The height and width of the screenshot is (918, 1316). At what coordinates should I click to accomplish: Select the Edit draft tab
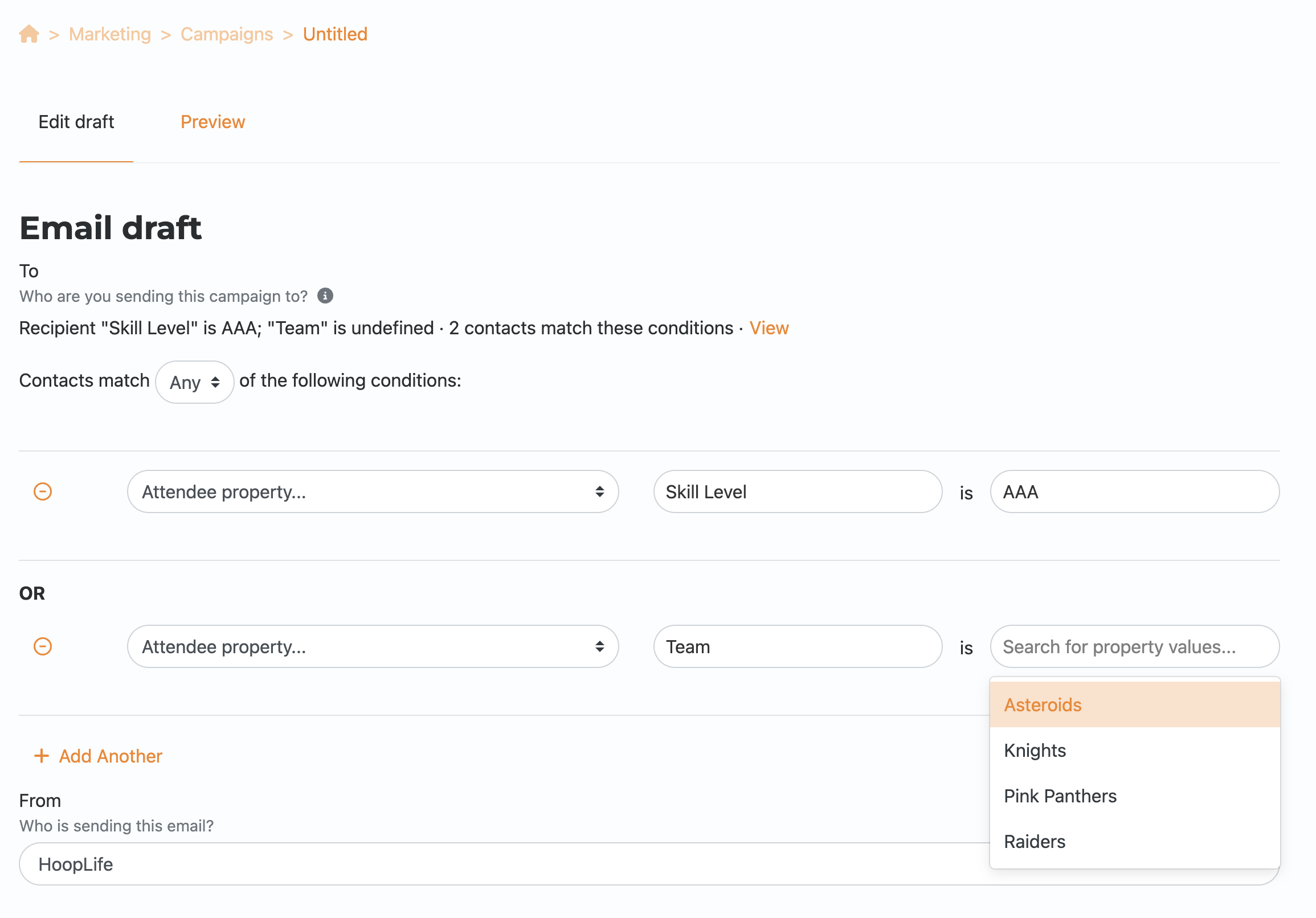[76, 122]
